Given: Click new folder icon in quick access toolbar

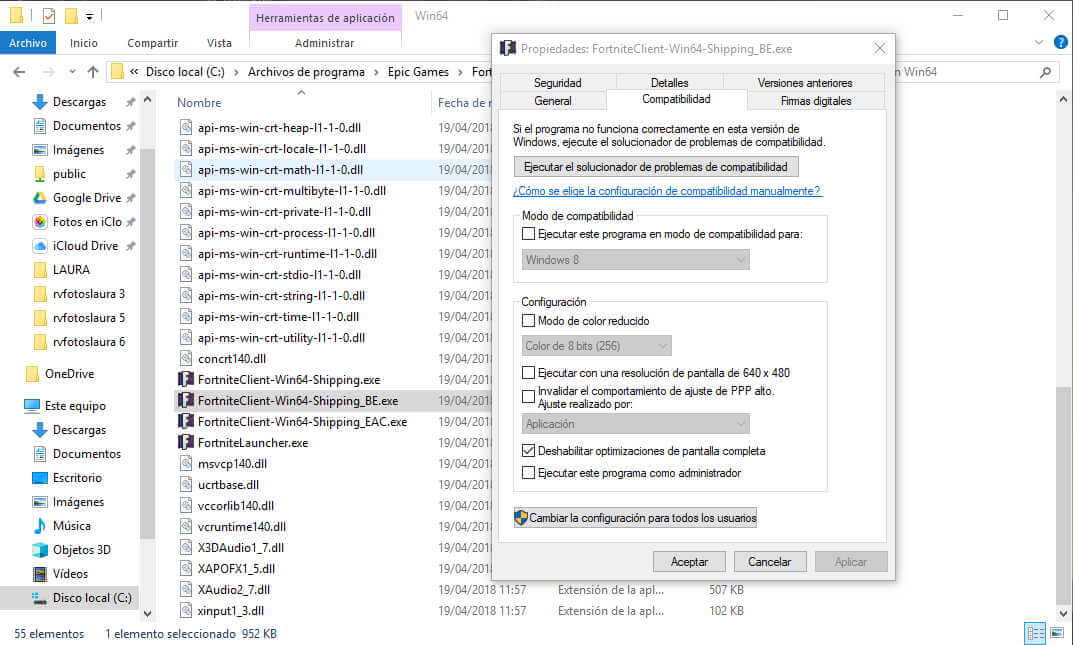Looking at the screenshot, I should tap(70, 15).
